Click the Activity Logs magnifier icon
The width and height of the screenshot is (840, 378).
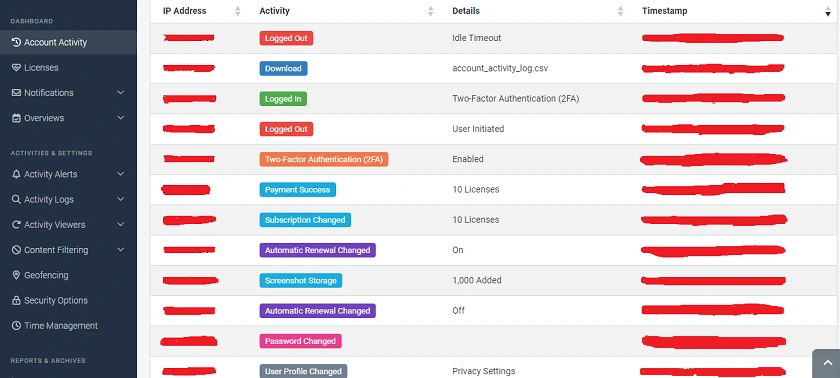pyautogui.click(x=16, y=199)
